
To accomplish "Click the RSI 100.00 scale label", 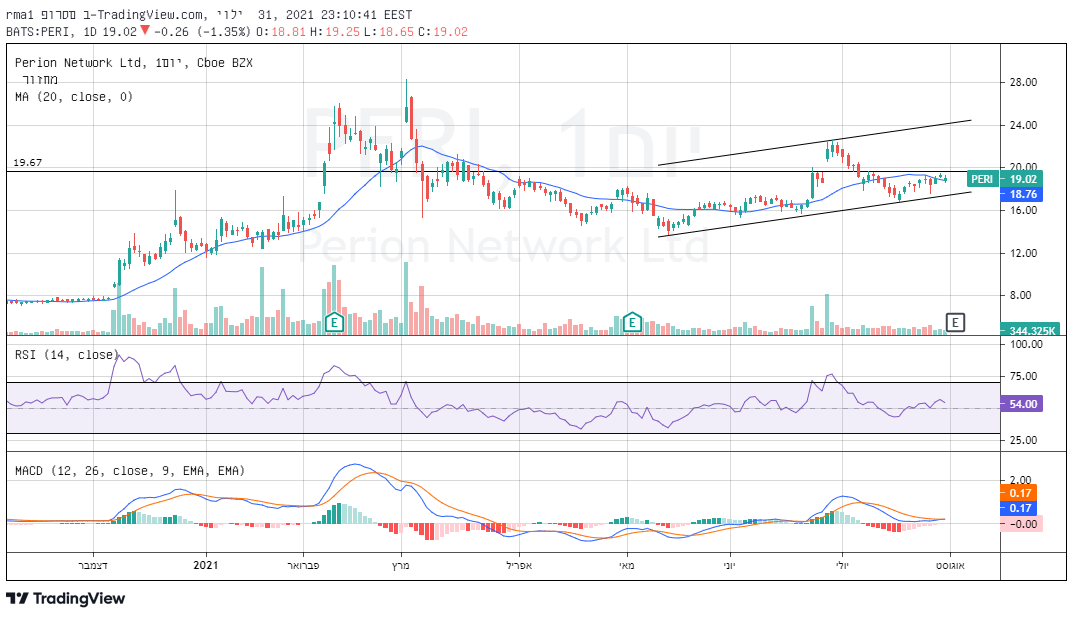I will click(x=1026, y=344).
